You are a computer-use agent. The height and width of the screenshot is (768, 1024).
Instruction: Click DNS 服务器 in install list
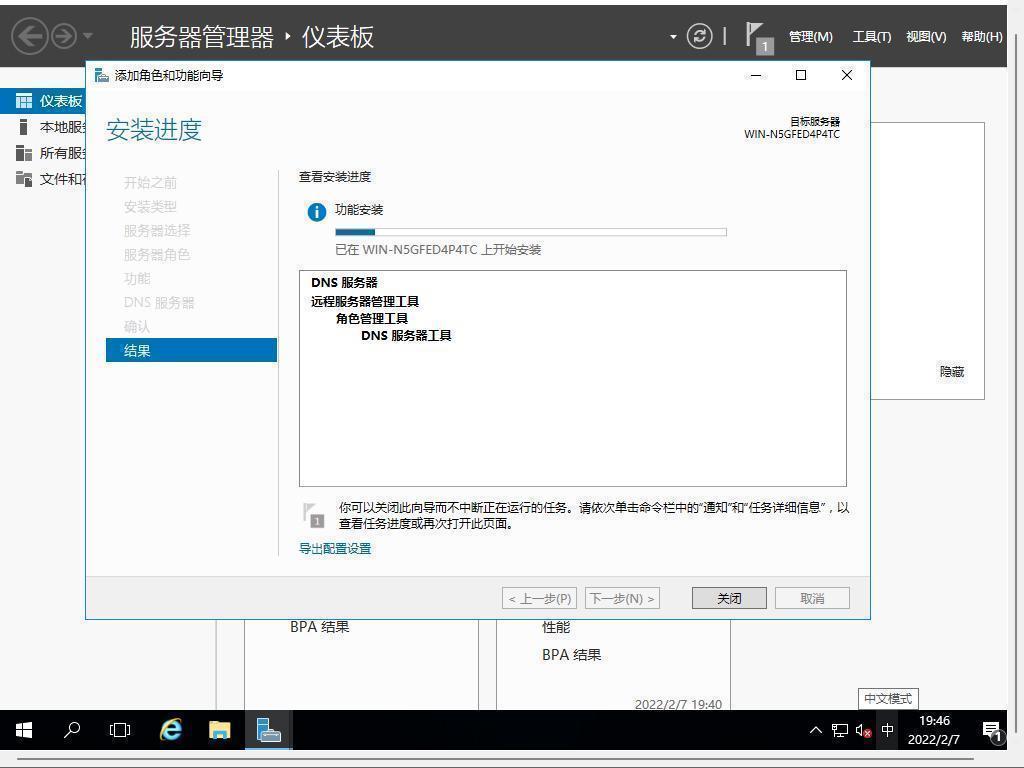click(x=344, y=283)
